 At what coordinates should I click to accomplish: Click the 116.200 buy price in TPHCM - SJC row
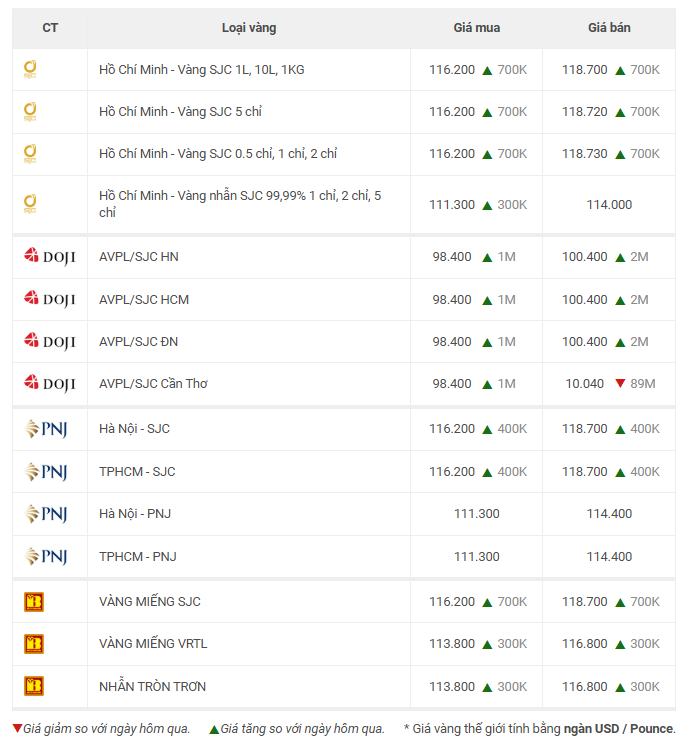click(x=452, y=472)
